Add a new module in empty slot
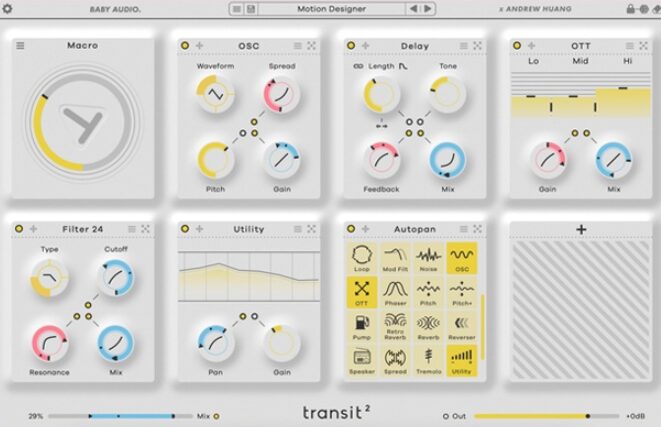The width and height of the screenshot is (661, 427). [581, 229]
